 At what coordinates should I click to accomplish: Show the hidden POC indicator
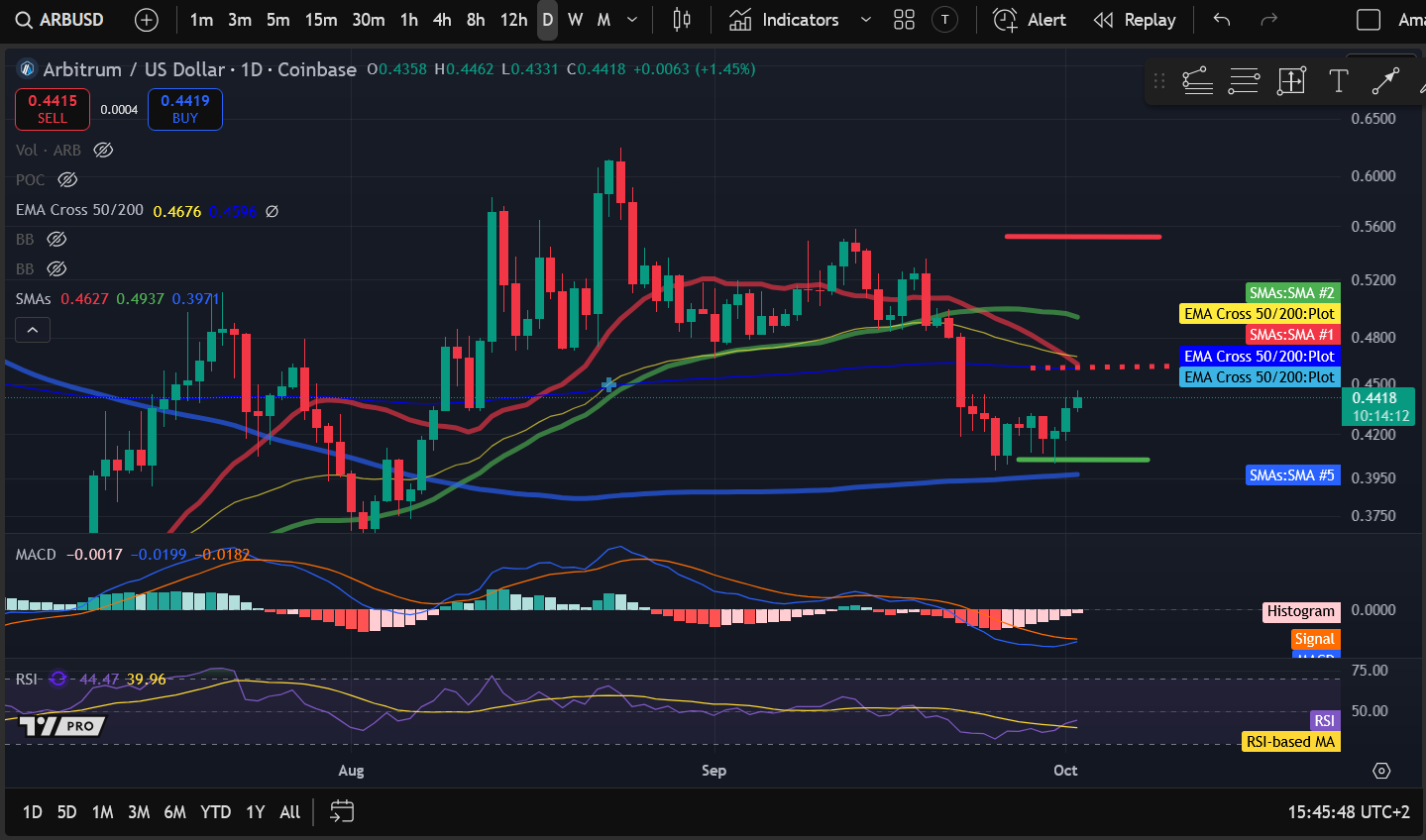67,180
